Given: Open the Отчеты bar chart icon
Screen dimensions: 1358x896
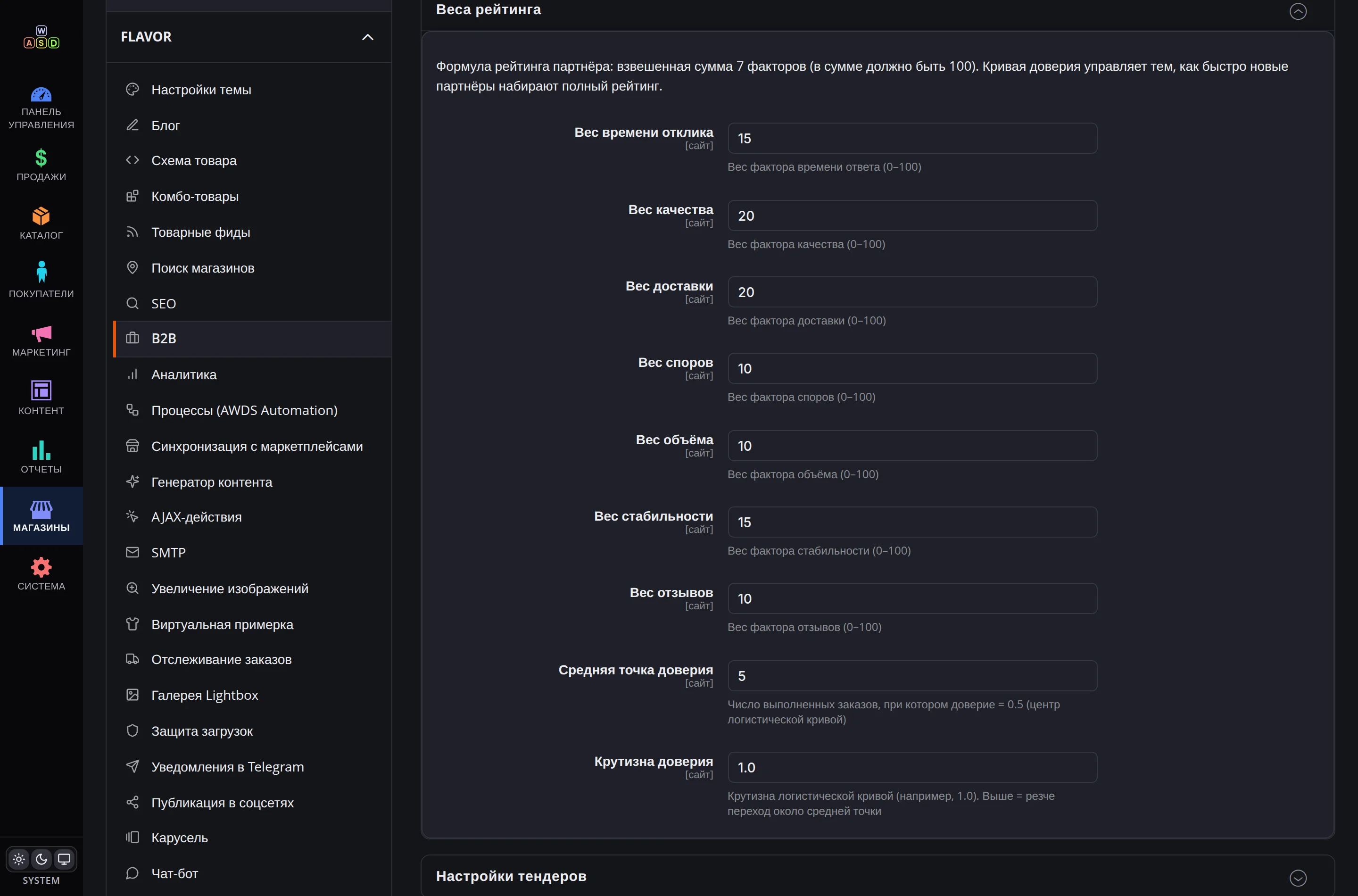Looking at the screenshot, I should click(41, 450).
